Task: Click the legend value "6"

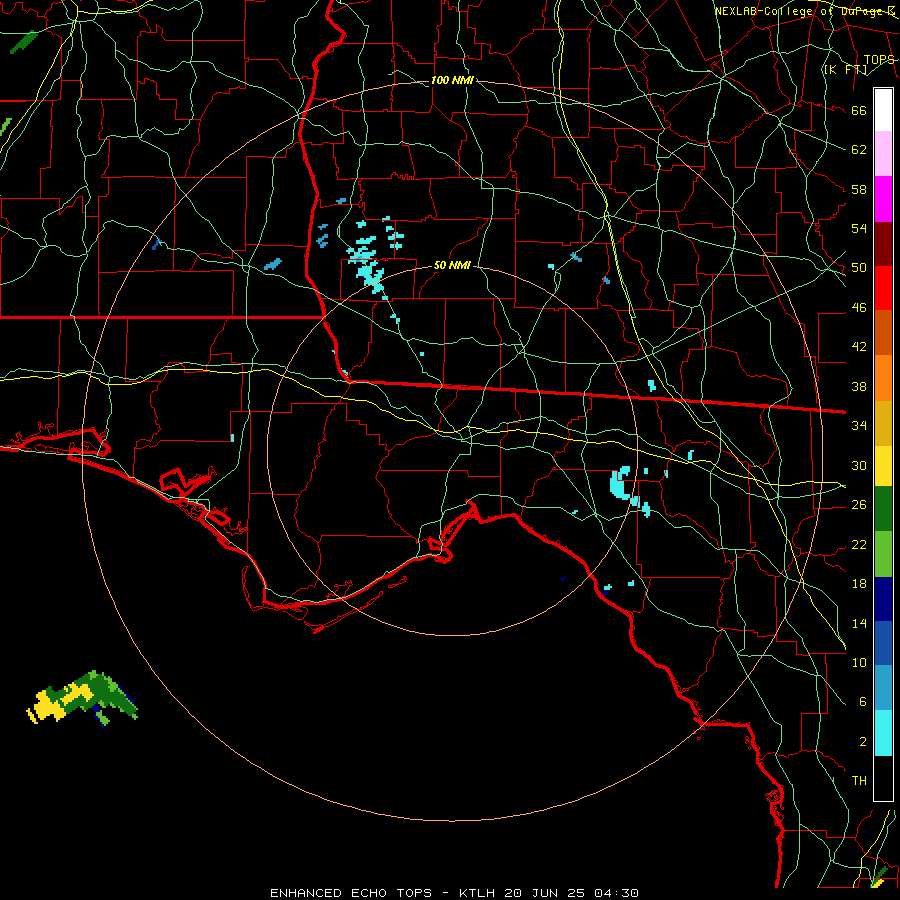Action: [862, 702]
